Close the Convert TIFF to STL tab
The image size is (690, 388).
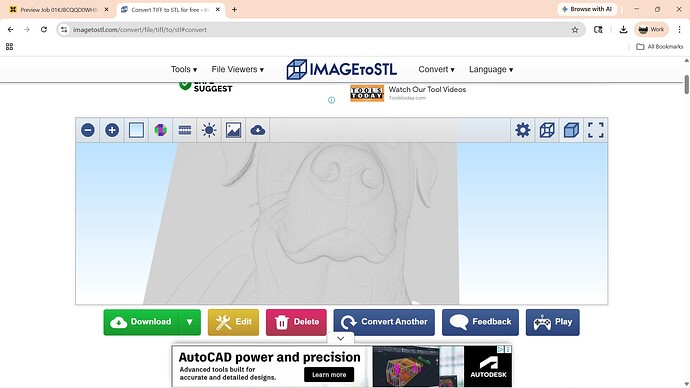click(x=217, y=9)
